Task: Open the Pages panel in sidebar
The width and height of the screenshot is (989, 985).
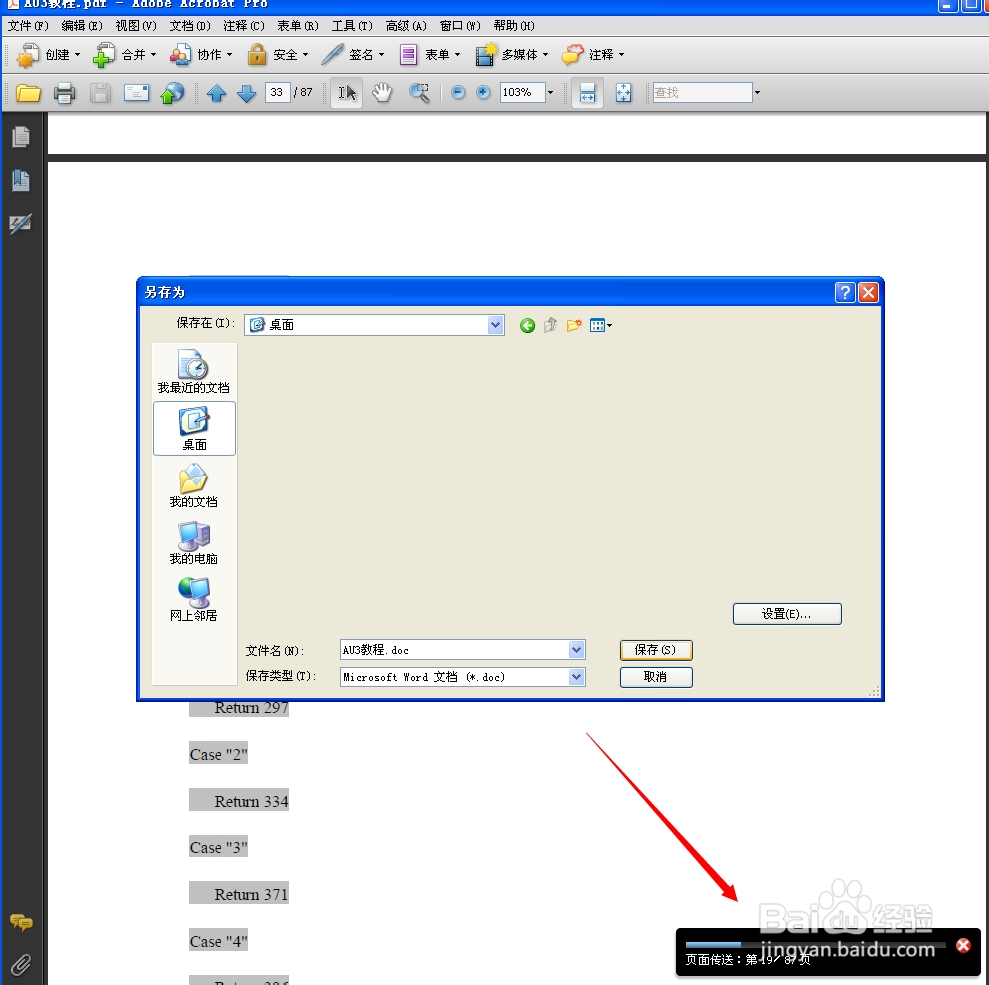Action: pyautogui.click(x=21, y=137)
